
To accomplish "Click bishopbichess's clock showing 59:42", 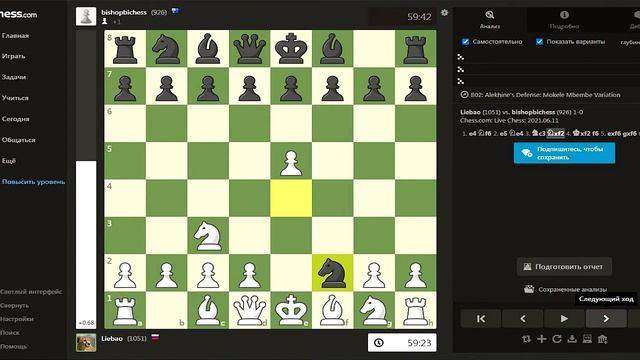I will pos(402,17).
